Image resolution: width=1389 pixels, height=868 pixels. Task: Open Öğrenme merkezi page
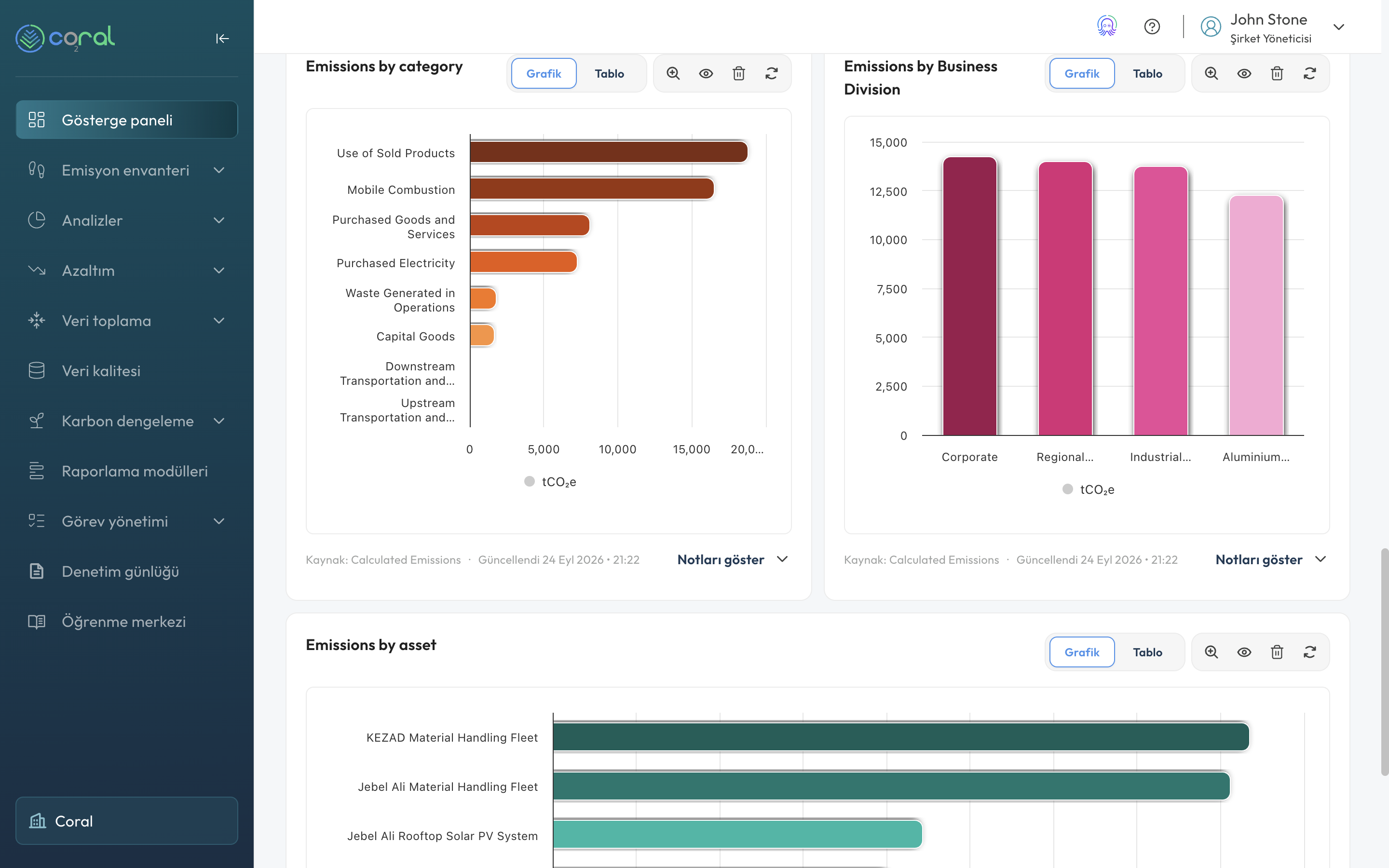(x=127, y=621)
